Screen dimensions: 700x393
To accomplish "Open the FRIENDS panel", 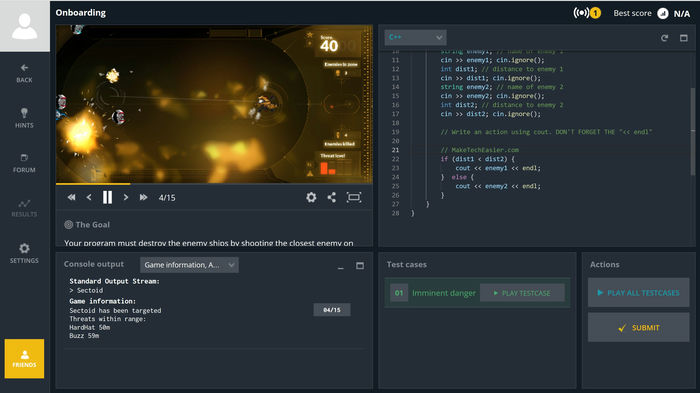I will 25,359.
